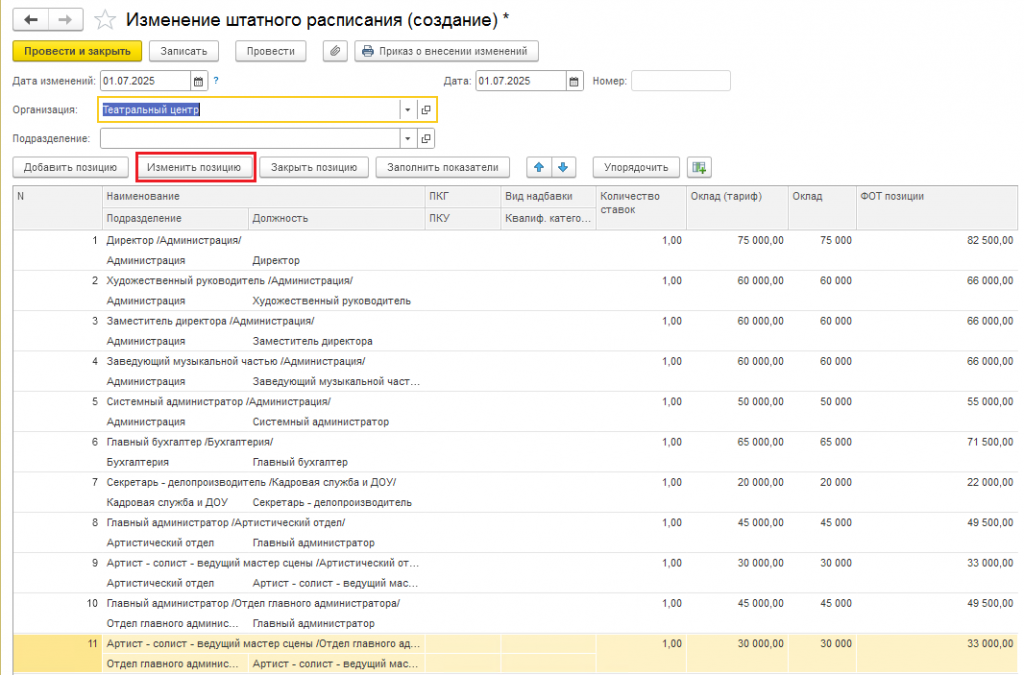This screenshot has width=1024, height=675.
Task: Select row Главный бухгалтер /Бухгалтерия/
Action: pos(515,452)
